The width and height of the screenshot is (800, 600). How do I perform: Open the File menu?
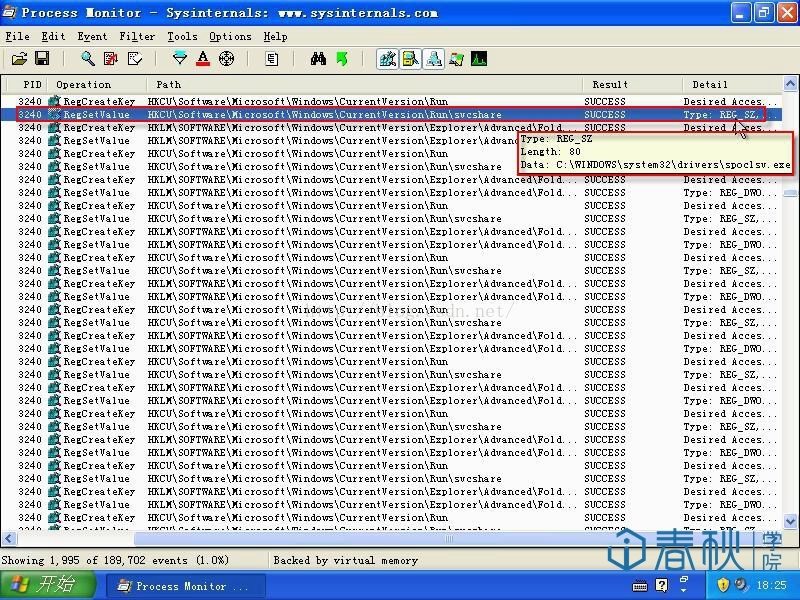point(17,36)
